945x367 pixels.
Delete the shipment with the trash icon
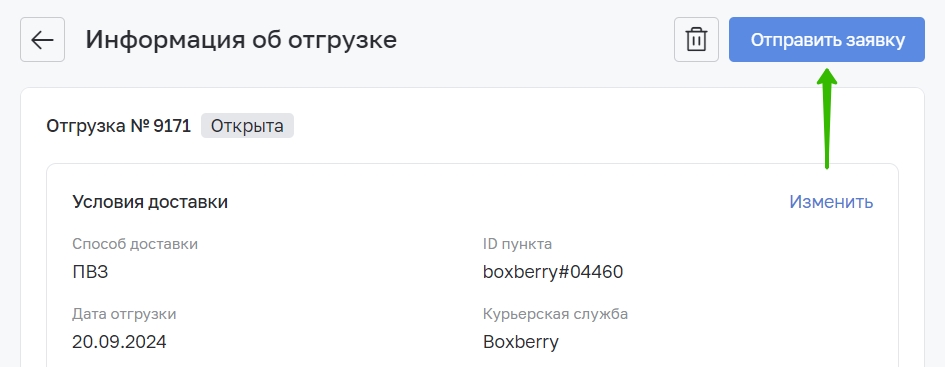coord(696,40)
